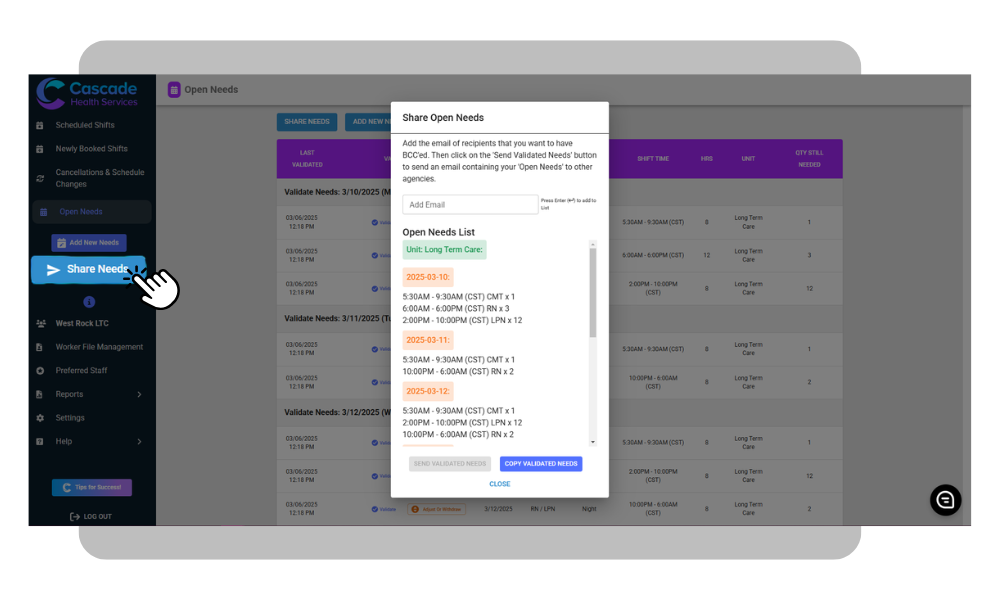
Task: Click the West Rock LTC people icon
Action: [41, 324]
